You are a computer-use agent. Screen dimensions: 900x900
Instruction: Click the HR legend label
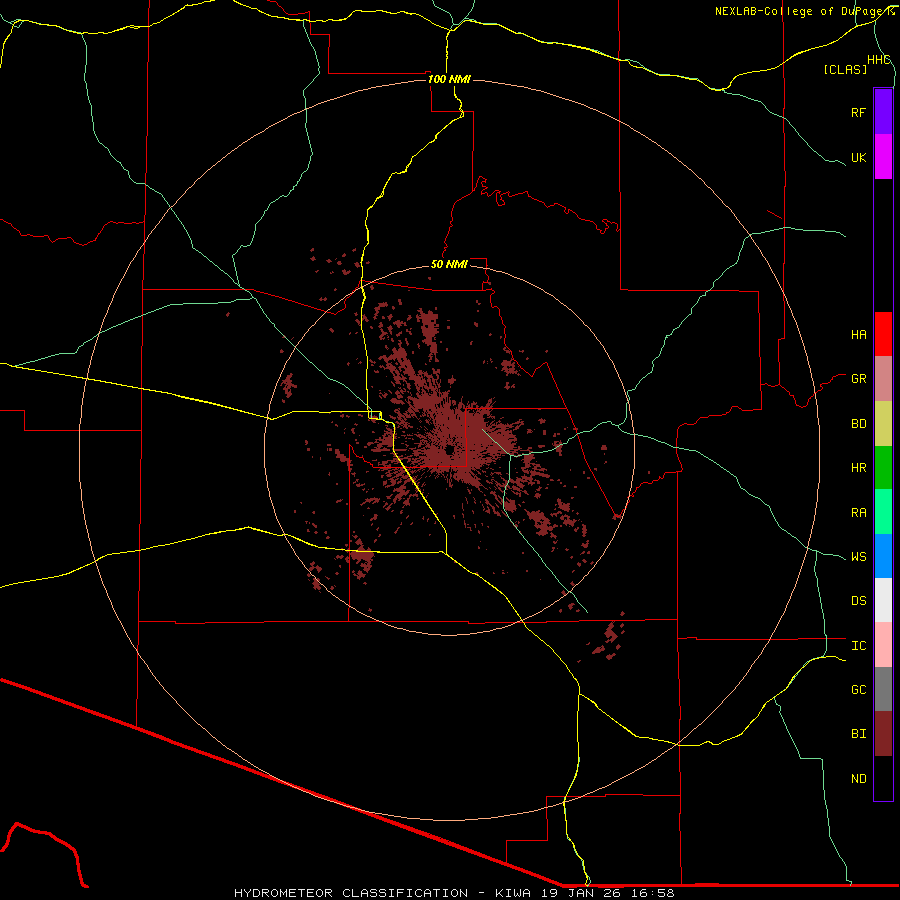click(858, 468)
